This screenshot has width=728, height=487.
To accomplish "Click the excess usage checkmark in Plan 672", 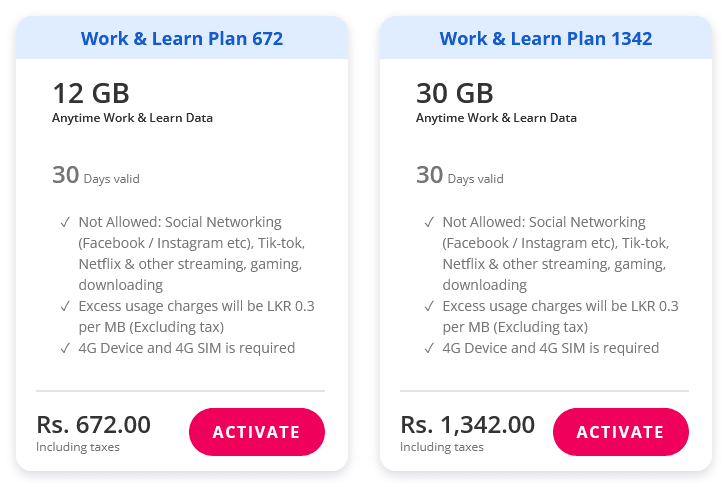I will (x=65, y=306).
